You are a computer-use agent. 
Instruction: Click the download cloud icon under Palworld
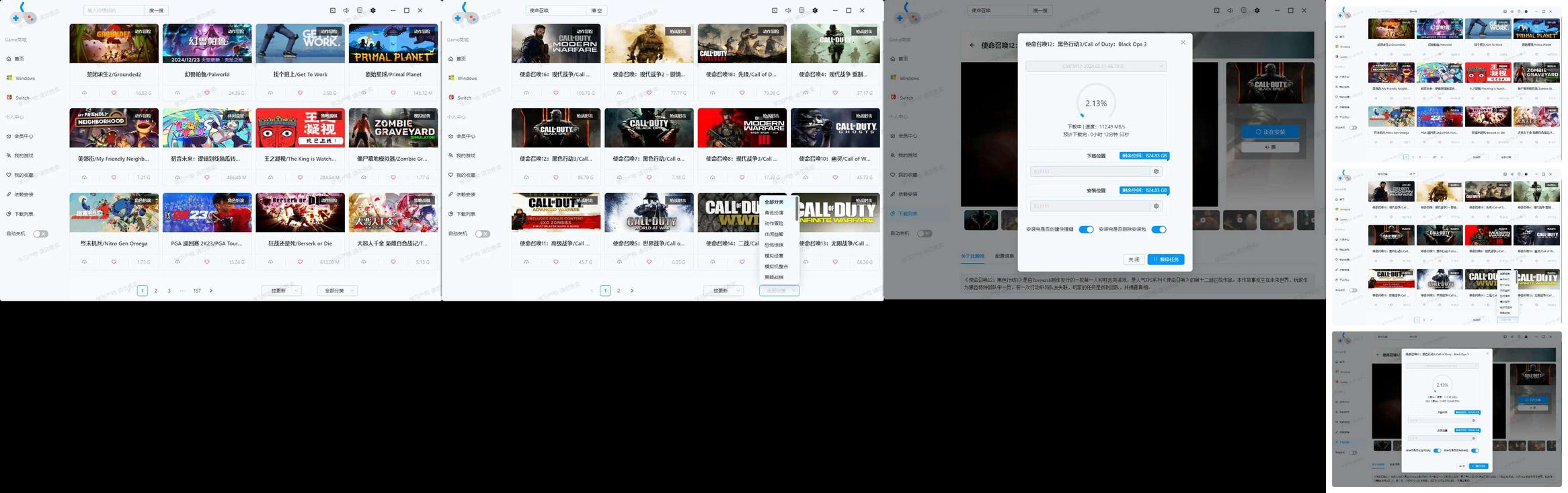(178, 93)
